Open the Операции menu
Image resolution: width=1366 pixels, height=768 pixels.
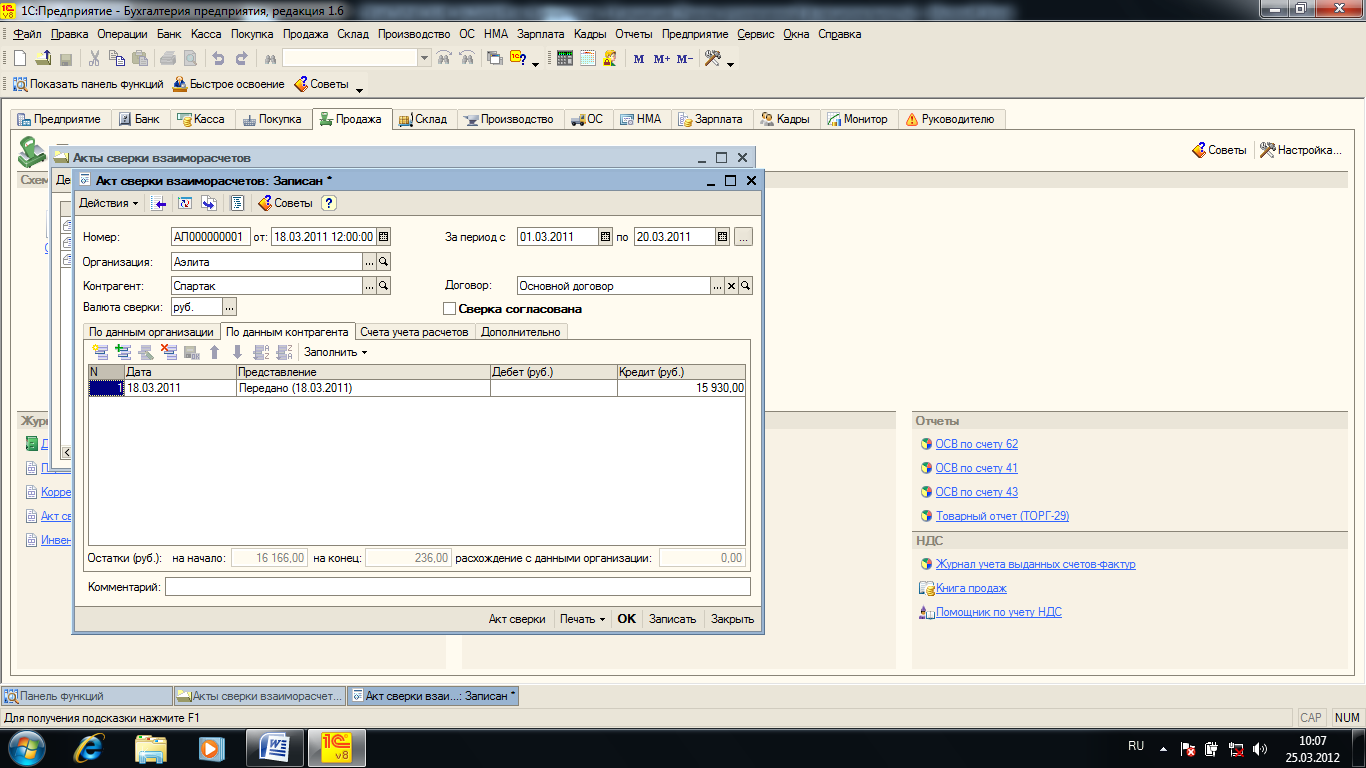122,34
